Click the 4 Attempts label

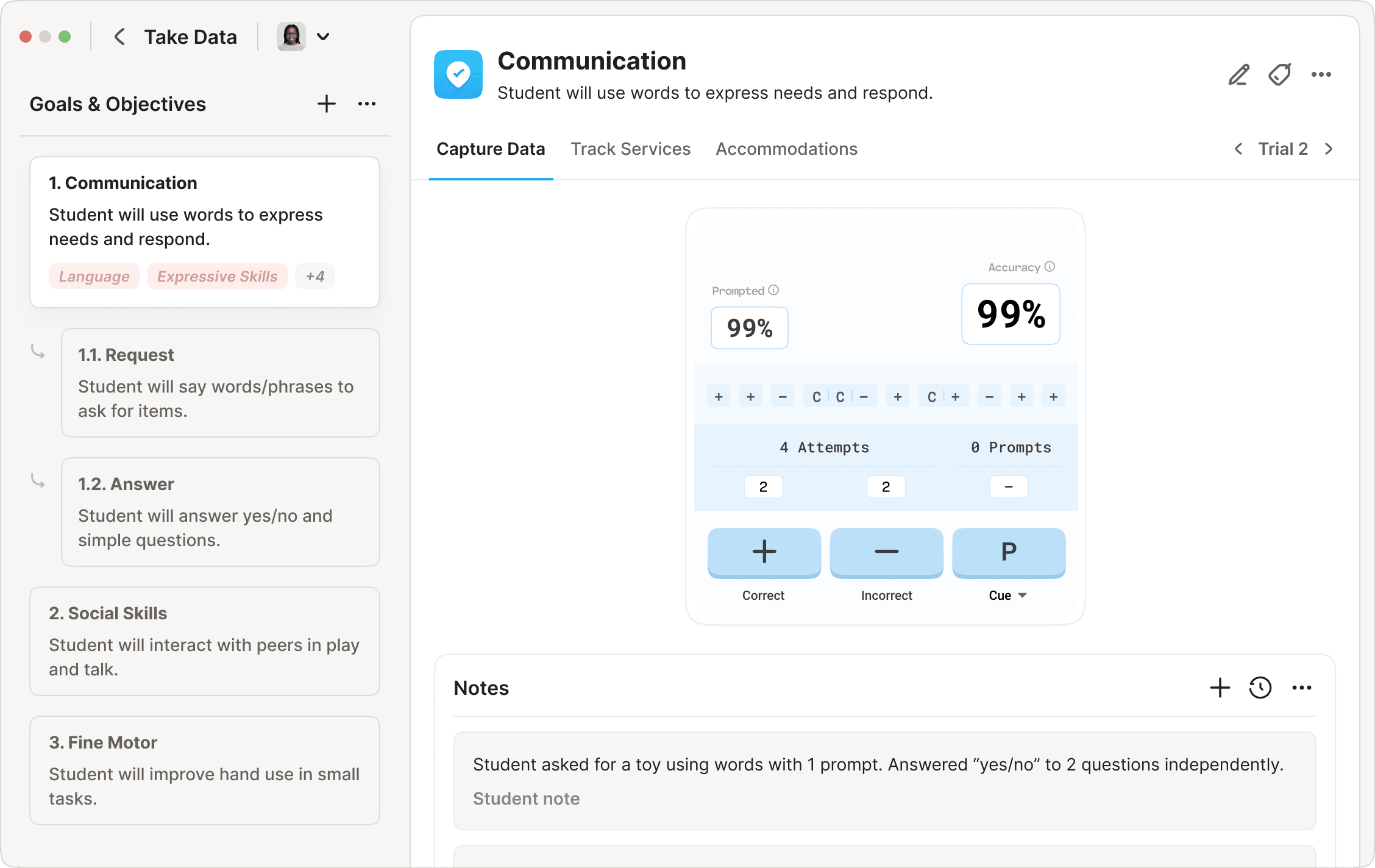coord(824,447)
